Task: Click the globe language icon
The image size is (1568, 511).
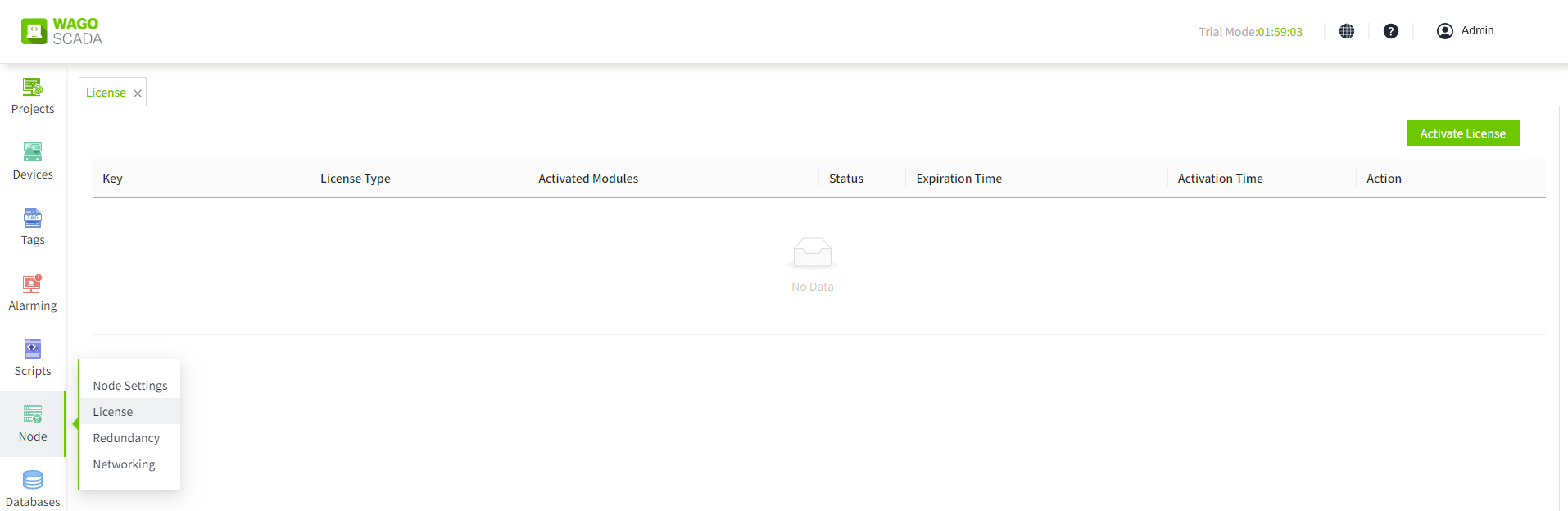Action: click(x=1347, y=31)
